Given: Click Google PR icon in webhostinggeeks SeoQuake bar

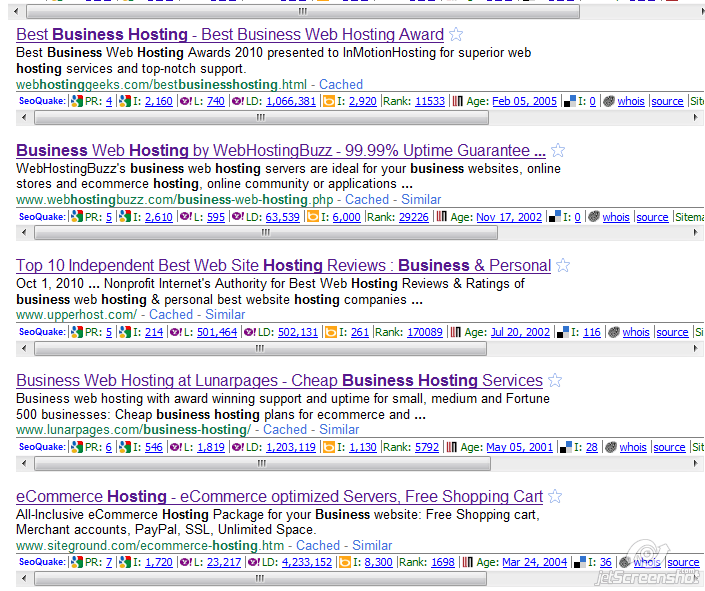Looking at the screenshot, I should click(x=77, y=101).
